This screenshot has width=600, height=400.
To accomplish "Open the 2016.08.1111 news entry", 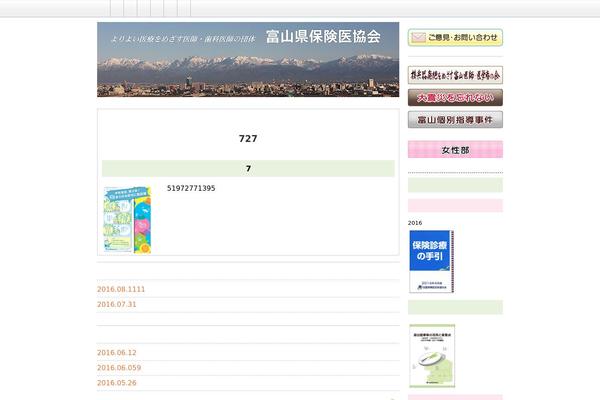I will click(121, 289).
